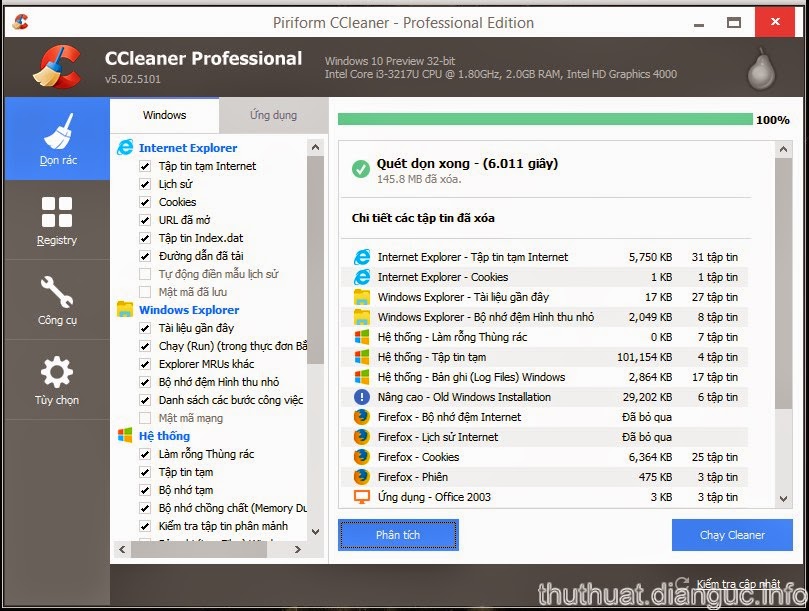Enable Mật mã đã lưu checkbox
The height and width of the screenshot is (611, 809).
tap(145, 292)
